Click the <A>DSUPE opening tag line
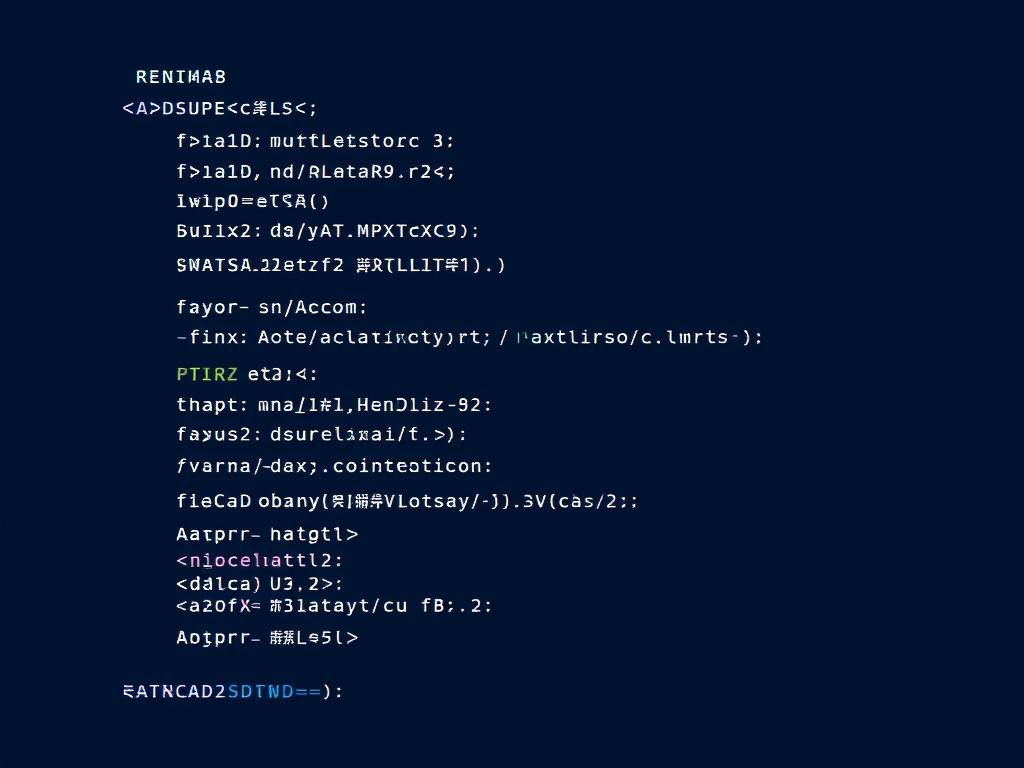The image size is (1024, 768). tap(219, 108)
